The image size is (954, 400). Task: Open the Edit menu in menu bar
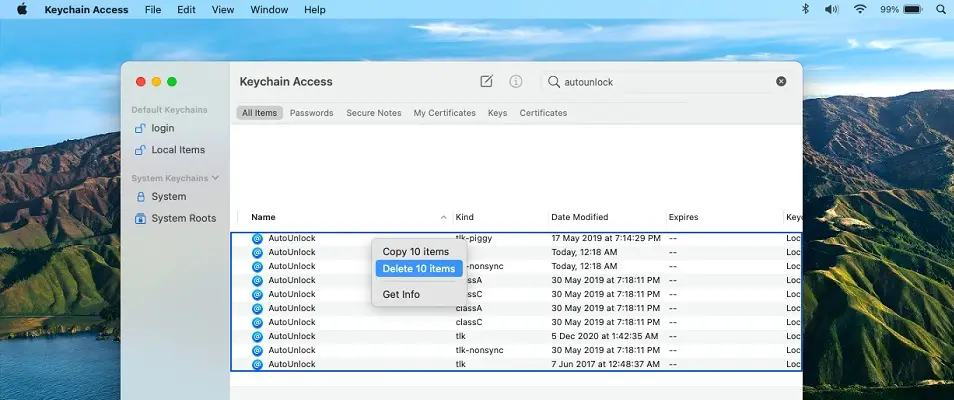[x=186, y=10]
